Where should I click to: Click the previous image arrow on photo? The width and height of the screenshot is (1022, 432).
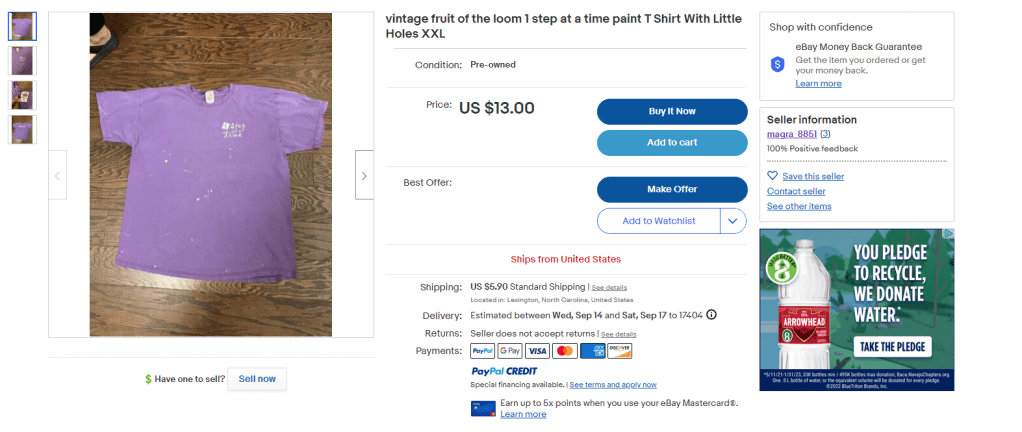coord(57,176)
